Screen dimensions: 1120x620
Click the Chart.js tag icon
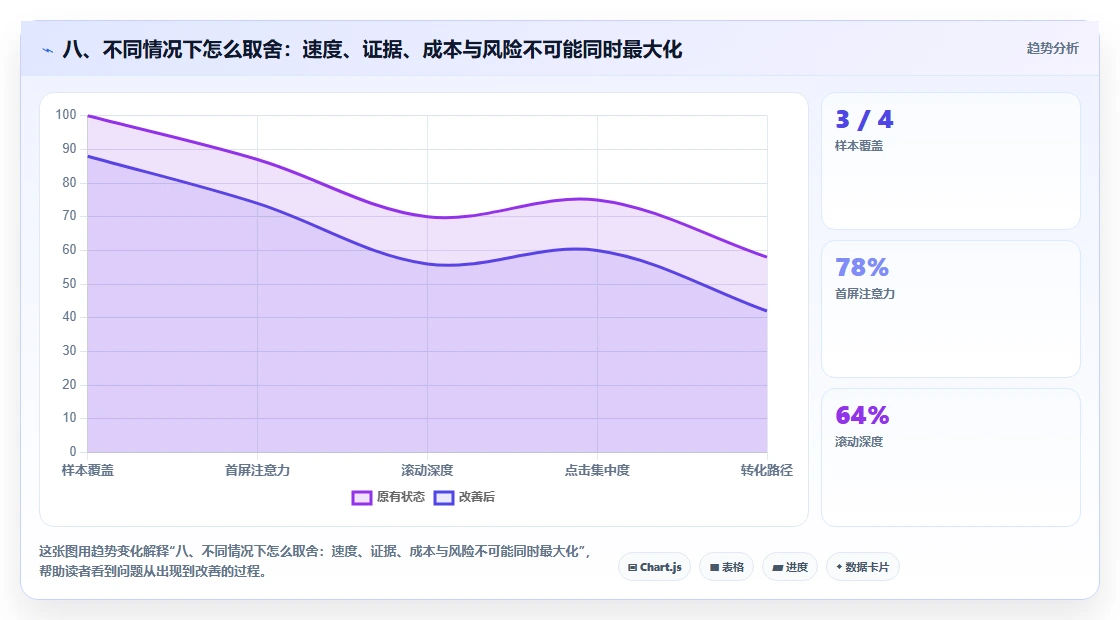[632, 568]
